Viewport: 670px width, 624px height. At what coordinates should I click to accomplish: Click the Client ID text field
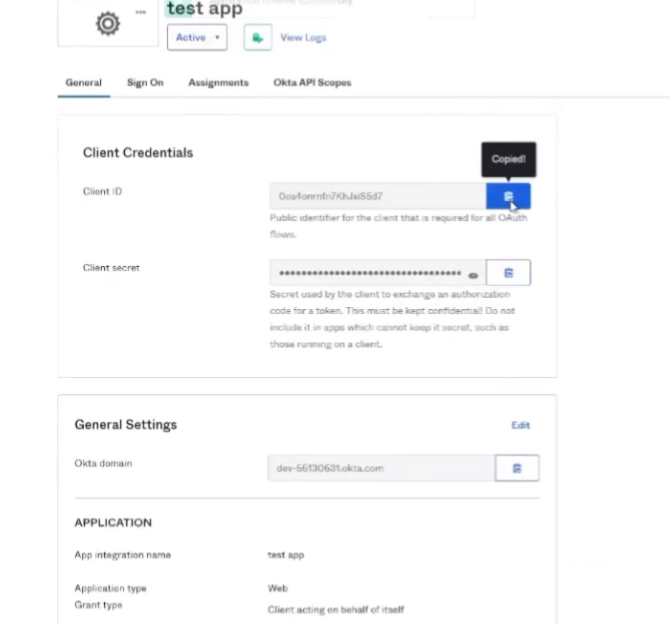point(378,196)
